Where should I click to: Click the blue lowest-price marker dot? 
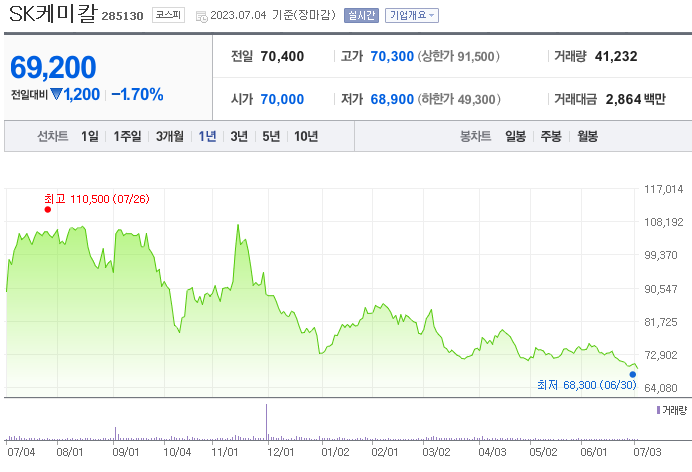click(633, 375)
